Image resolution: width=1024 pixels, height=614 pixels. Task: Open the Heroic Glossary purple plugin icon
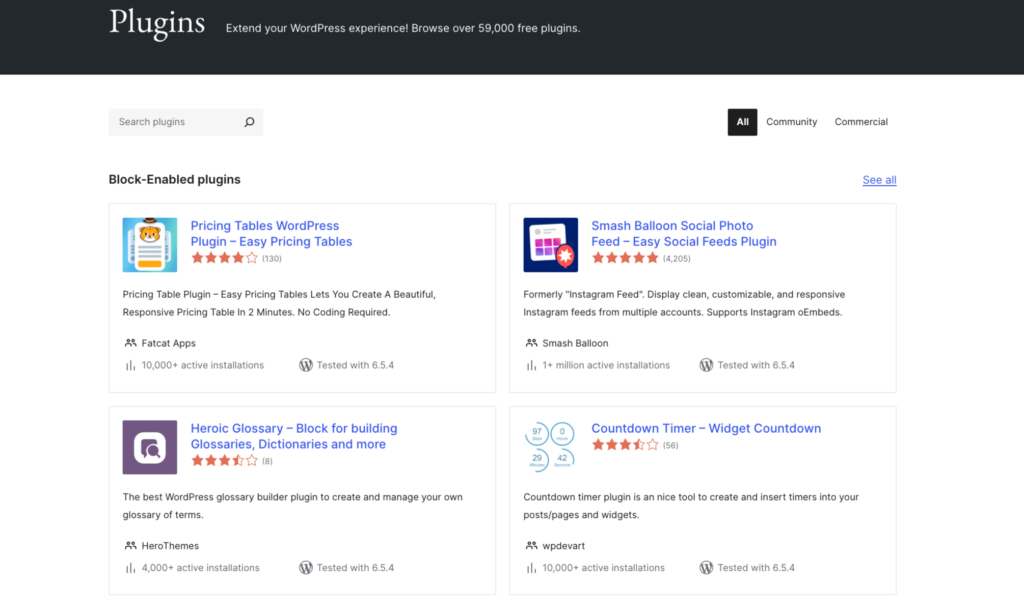(x=150, y=447)
